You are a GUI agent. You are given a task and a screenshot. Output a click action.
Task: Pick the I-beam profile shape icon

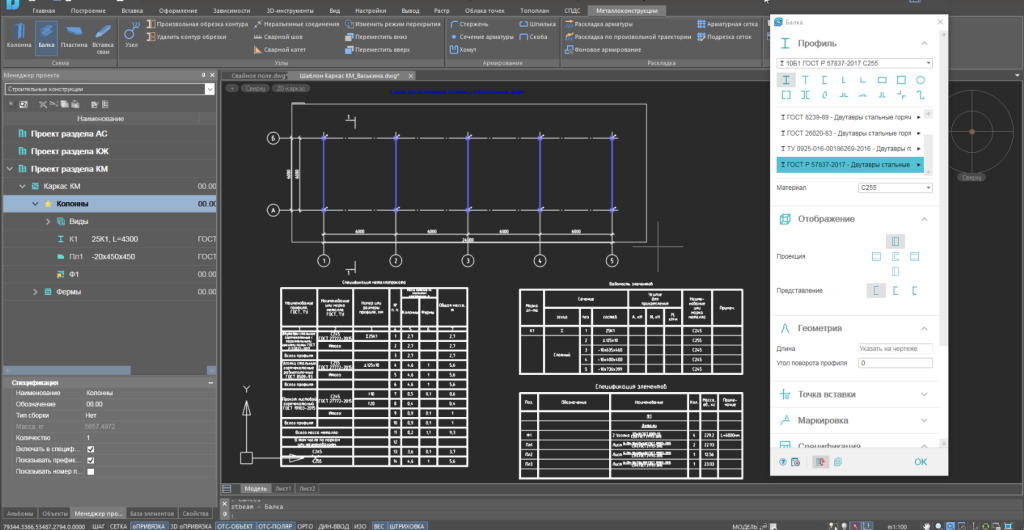[x=786, y=79]
